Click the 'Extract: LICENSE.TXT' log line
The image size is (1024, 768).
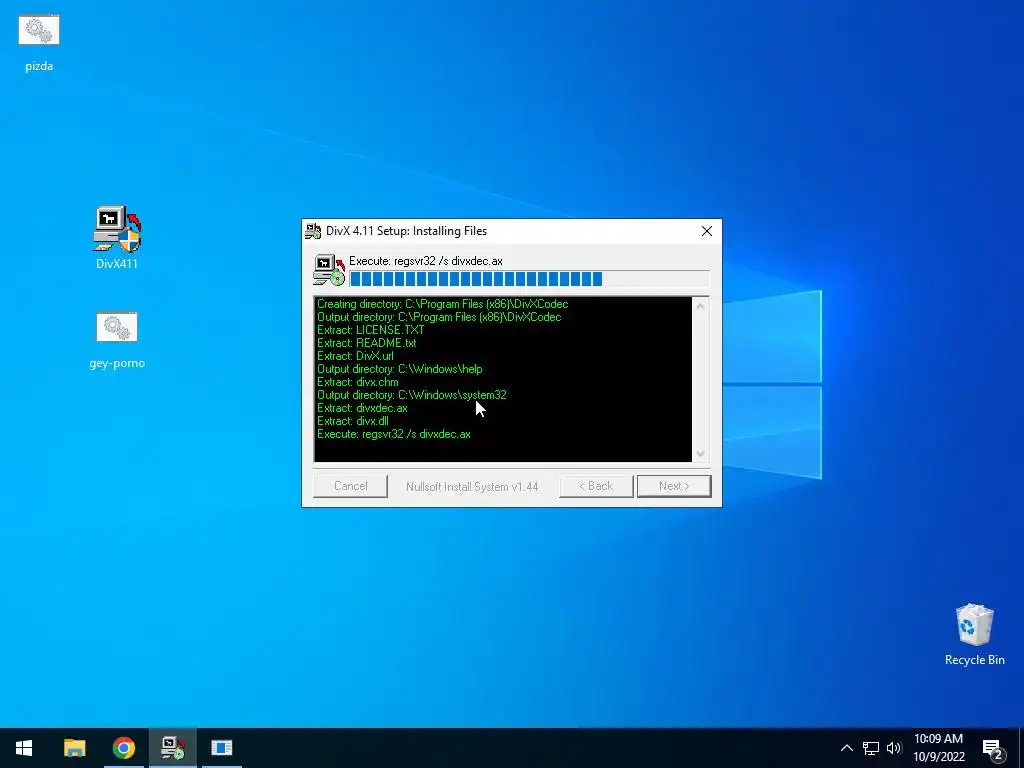(370, 330)
